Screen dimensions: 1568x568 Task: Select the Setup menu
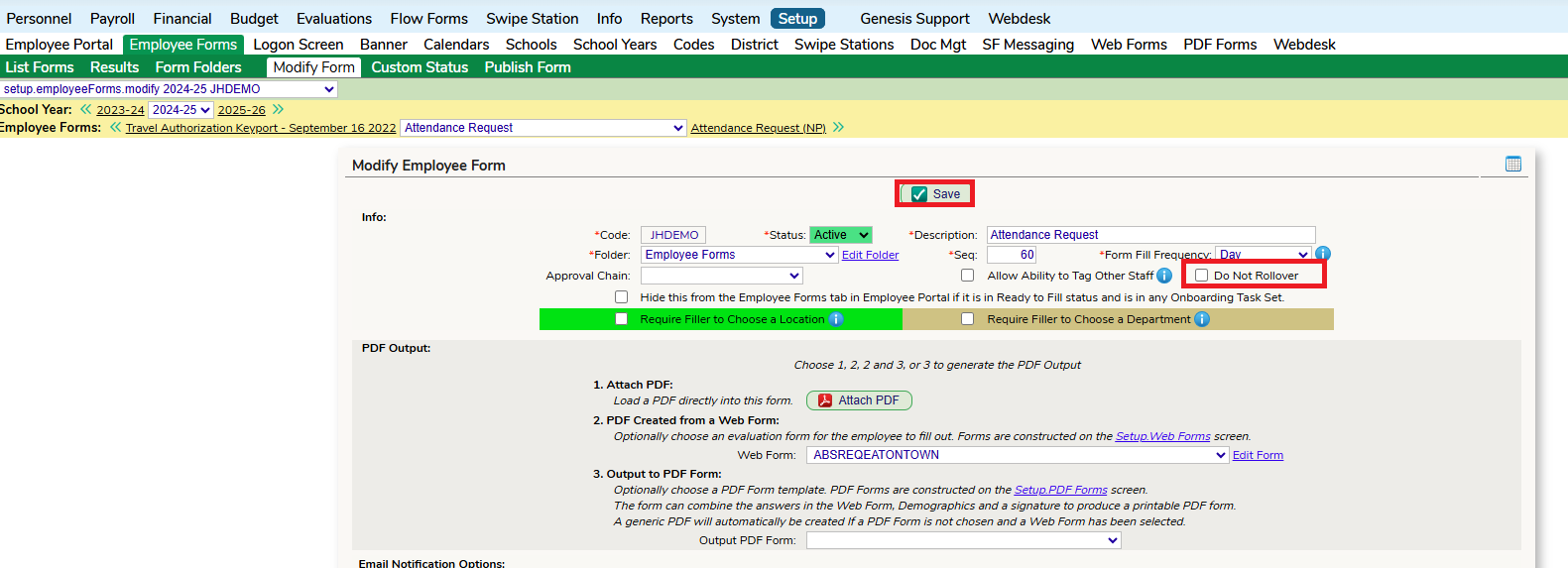(797, 18)
